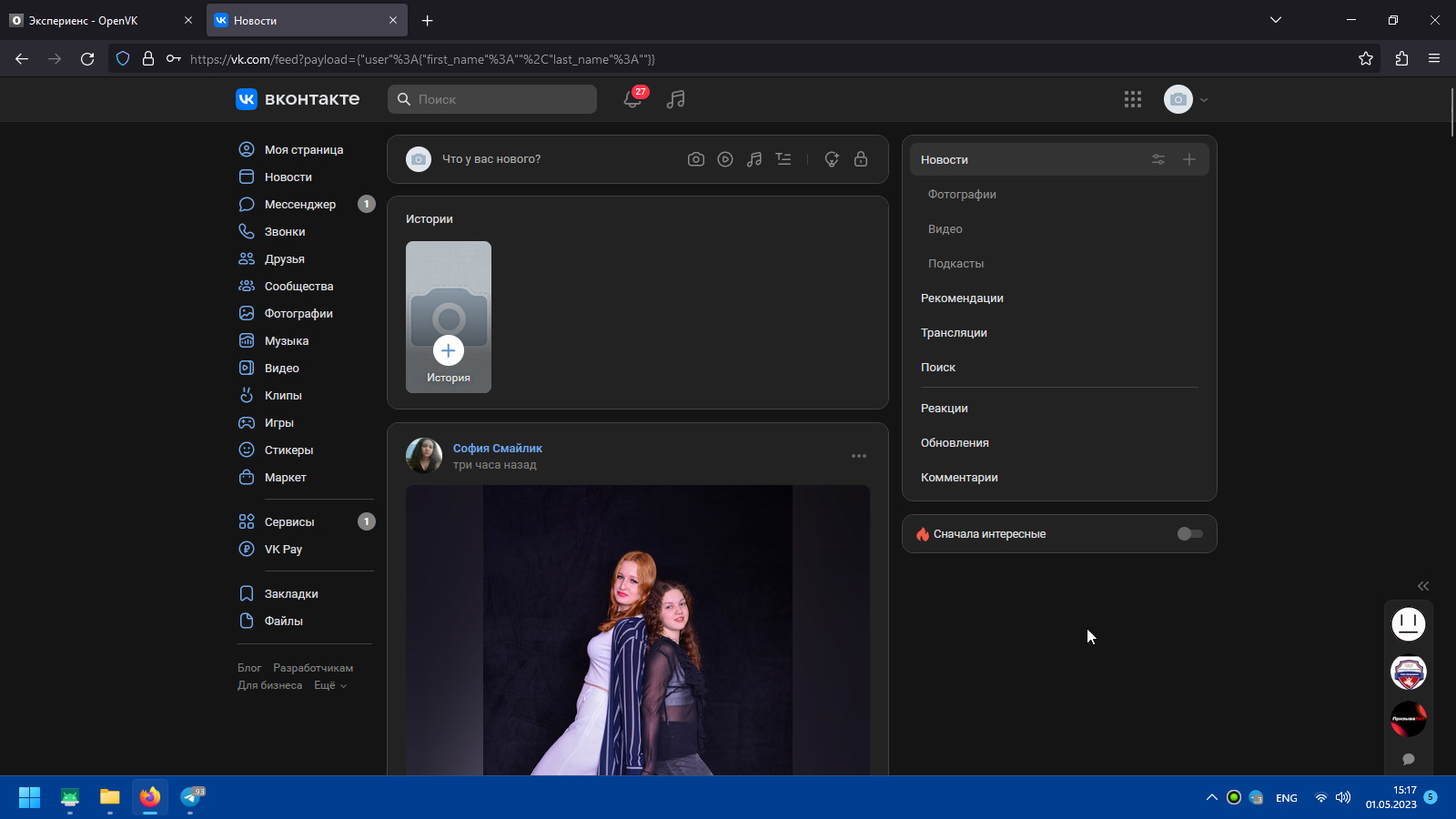Open Telegram from the Windows taskbar
The height and width of the screenshot is (819, 1456).
point(191,797)
